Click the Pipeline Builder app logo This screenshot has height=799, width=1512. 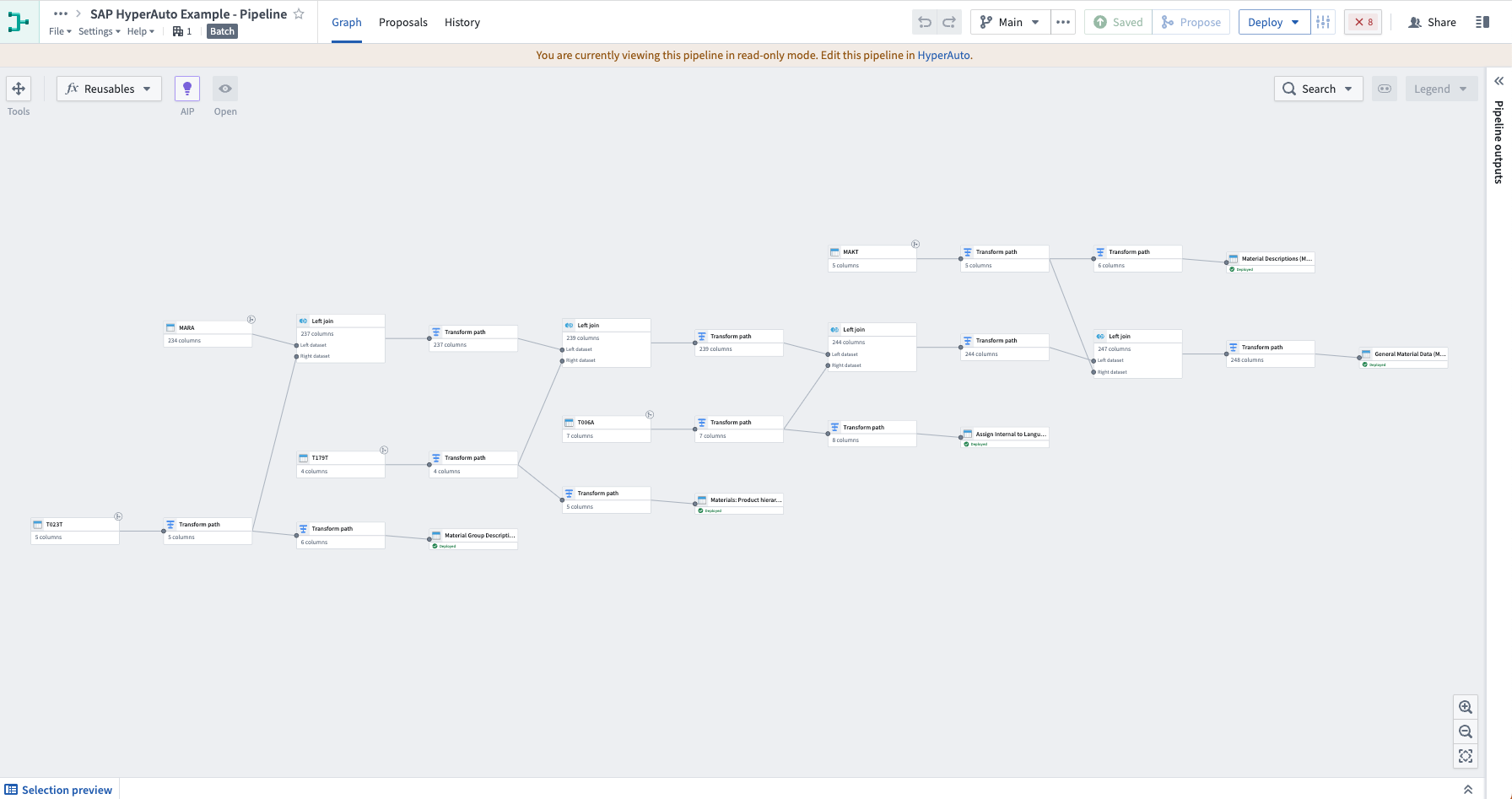tap(19, 22)
